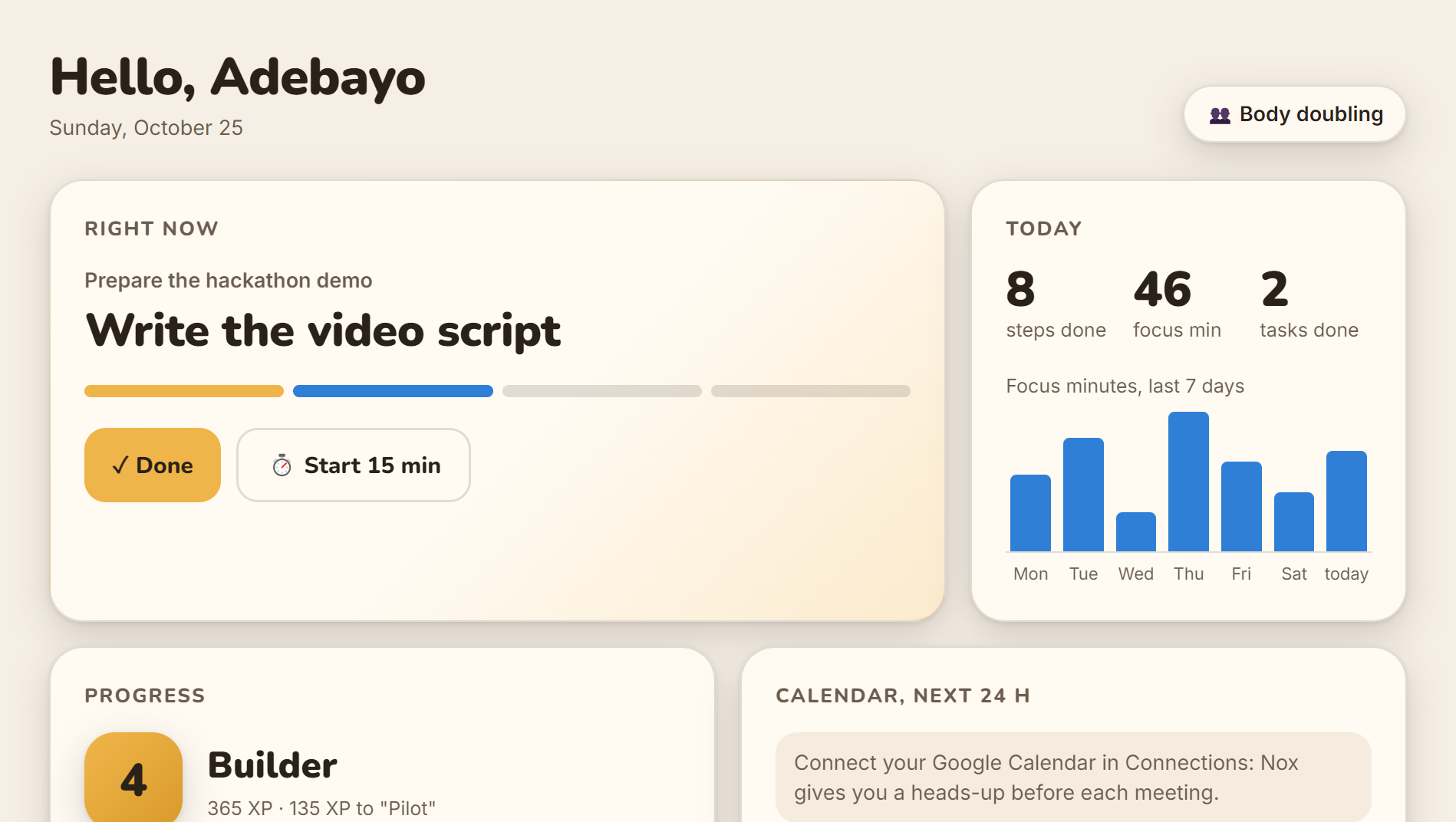Click the "RIGHT NOW" card heading
Image resolution: width=1456 pixels, height=822 pixels.
tap(152, 229)
